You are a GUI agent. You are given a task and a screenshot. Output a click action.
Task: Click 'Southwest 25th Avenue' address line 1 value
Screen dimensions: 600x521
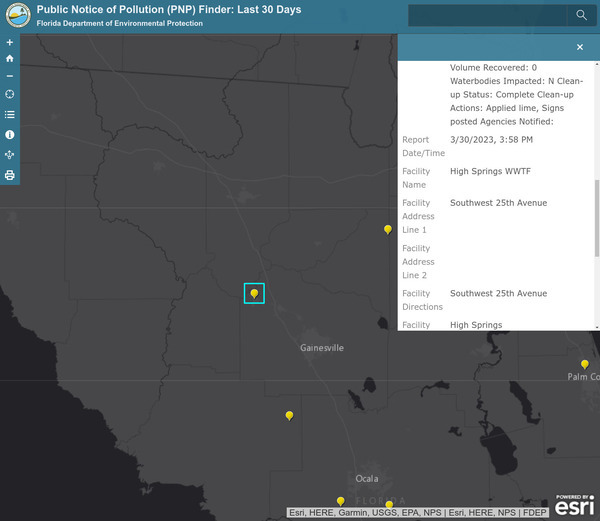click(x=498, y=203)
